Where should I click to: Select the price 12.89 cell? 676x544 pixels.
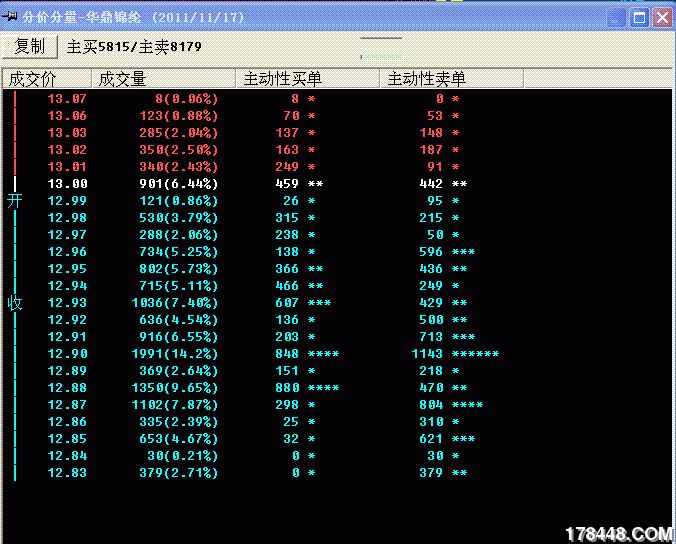pos(67,371)
